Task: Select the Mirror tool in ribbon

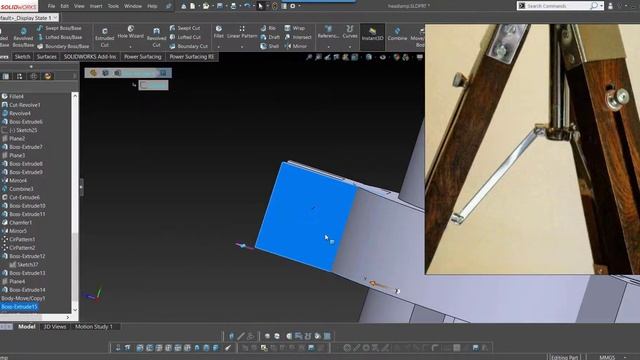Action: pyautogui.click(x=295, y=46)
